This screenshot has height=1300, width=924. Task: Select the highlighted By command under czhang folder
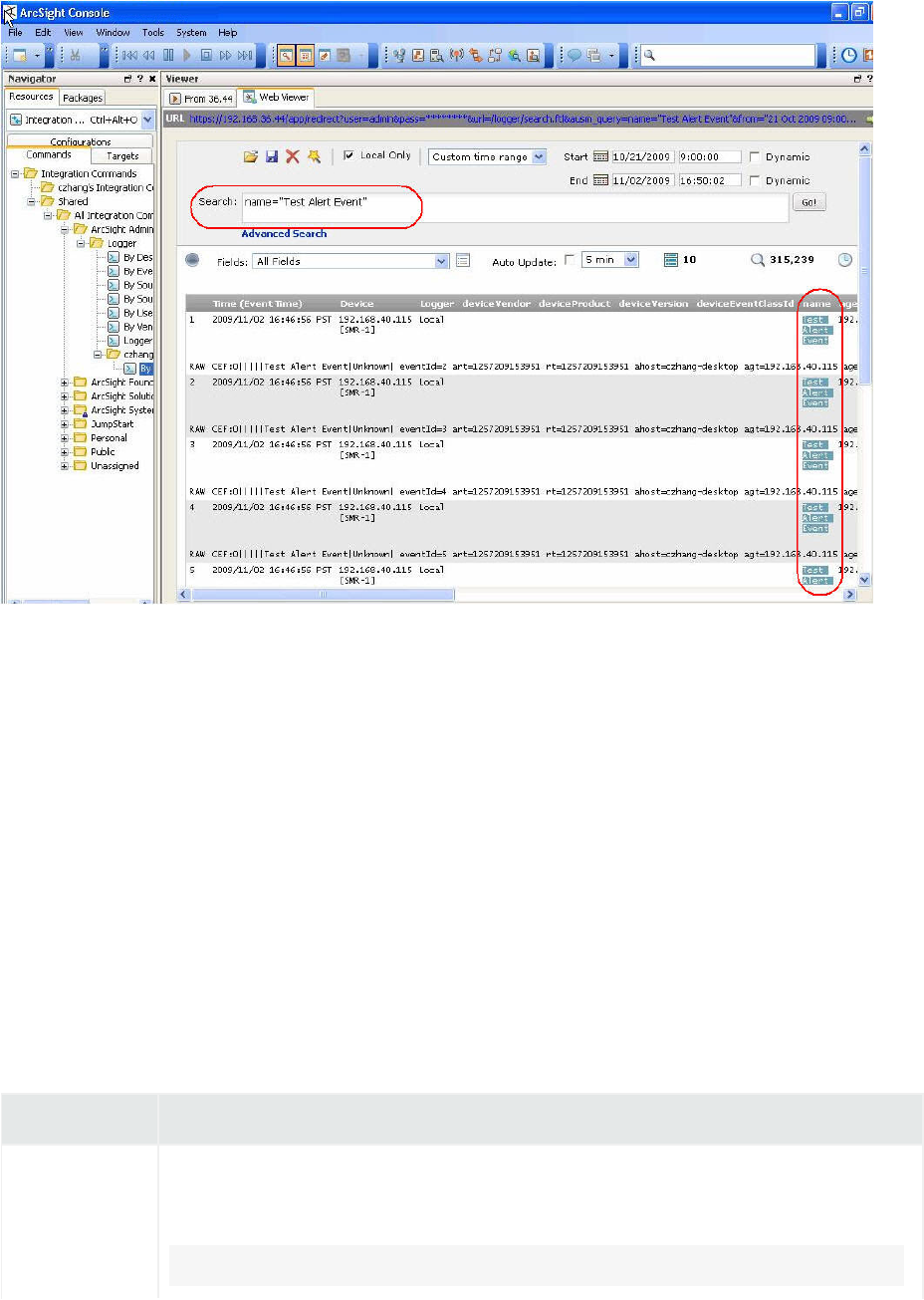145,369
